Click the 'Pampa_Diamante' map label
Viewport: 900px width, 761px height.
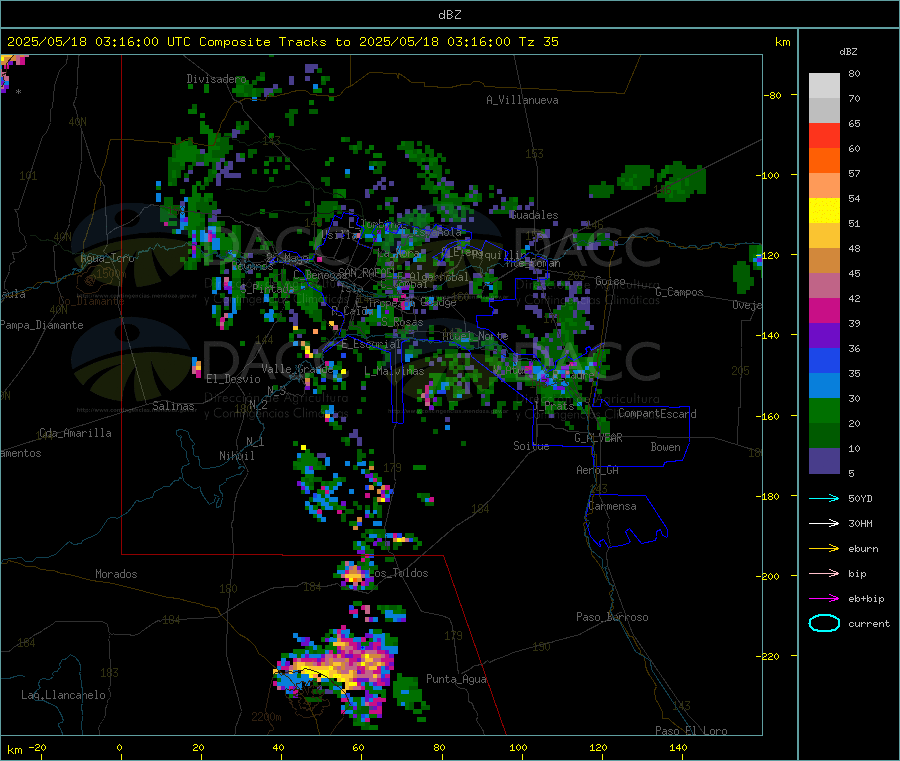click(x=42, y=325)
